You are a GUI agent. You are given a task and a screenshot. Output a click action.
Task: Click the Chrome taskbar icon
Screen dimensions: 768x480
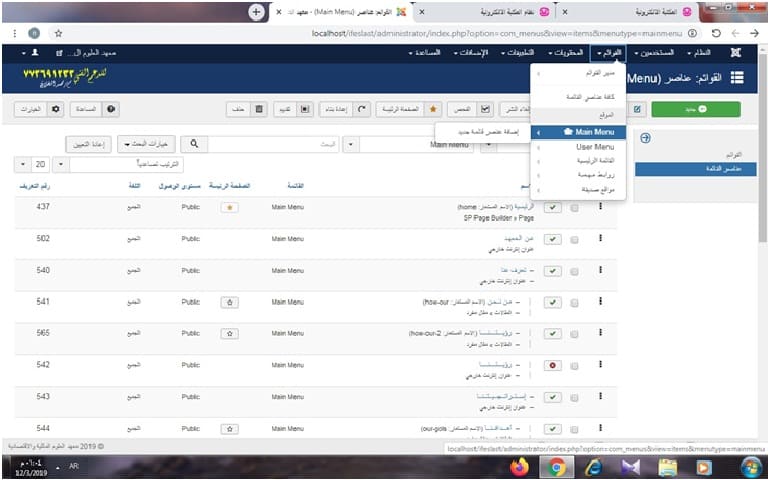tap(556, 467)
